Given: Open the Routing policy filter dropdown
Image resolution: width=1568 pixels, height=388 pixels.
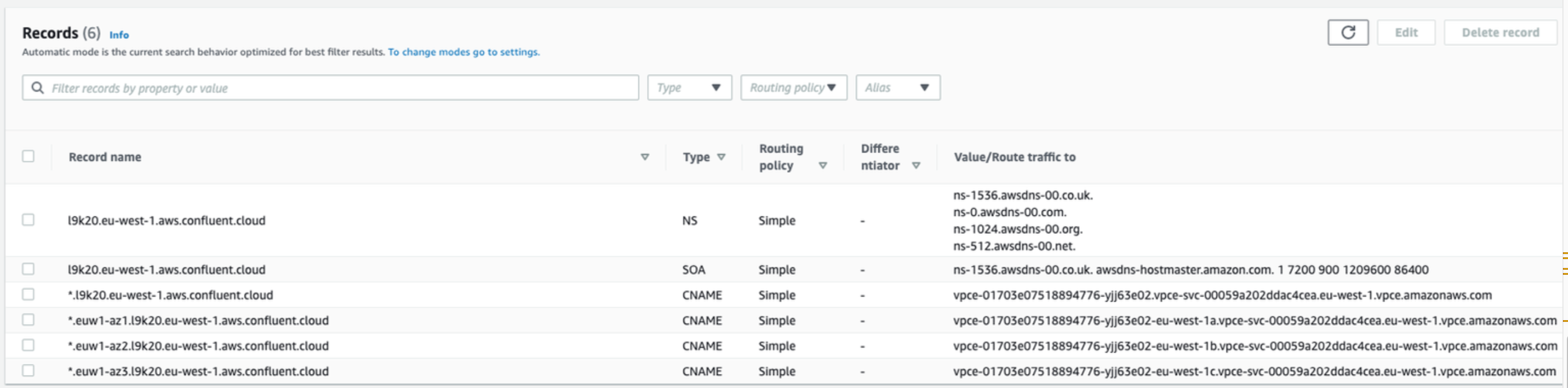Looking at the screenshot, I should point(794,87).
